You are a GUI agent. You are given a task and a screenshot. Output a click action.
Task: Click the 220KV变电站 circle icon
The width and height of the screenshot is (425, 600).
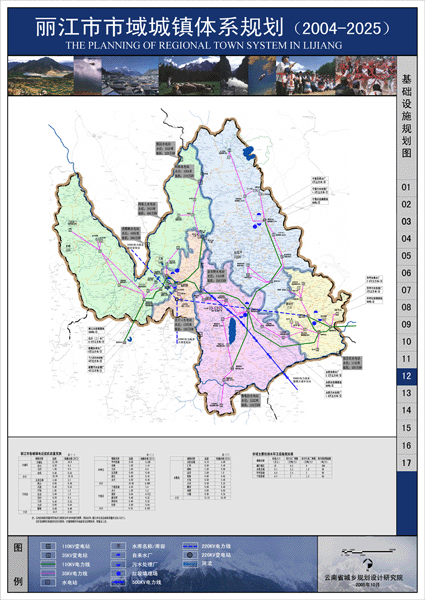[191, 555]
